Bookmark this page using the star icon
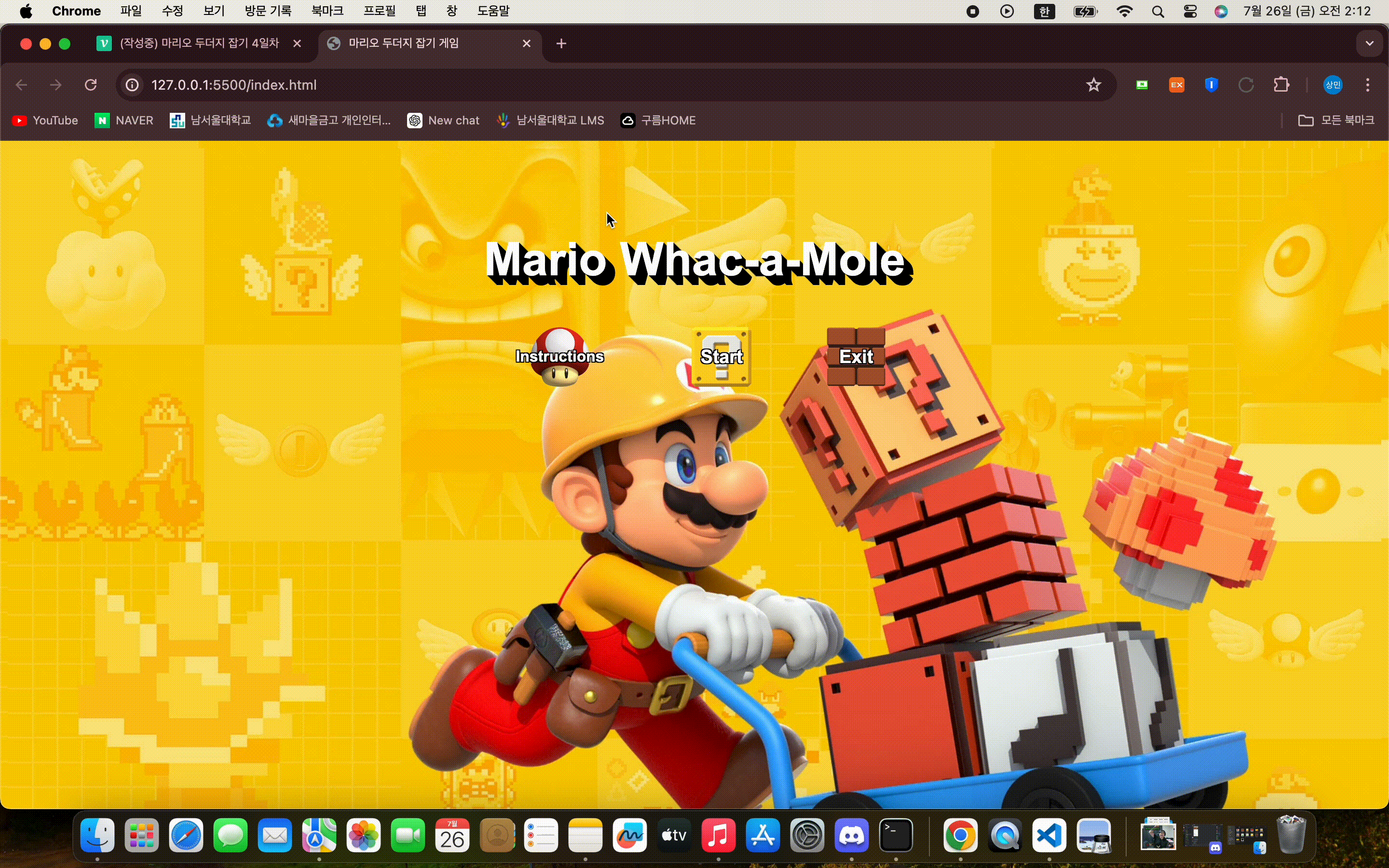The image size is (1389, 868). point(1093,84)
